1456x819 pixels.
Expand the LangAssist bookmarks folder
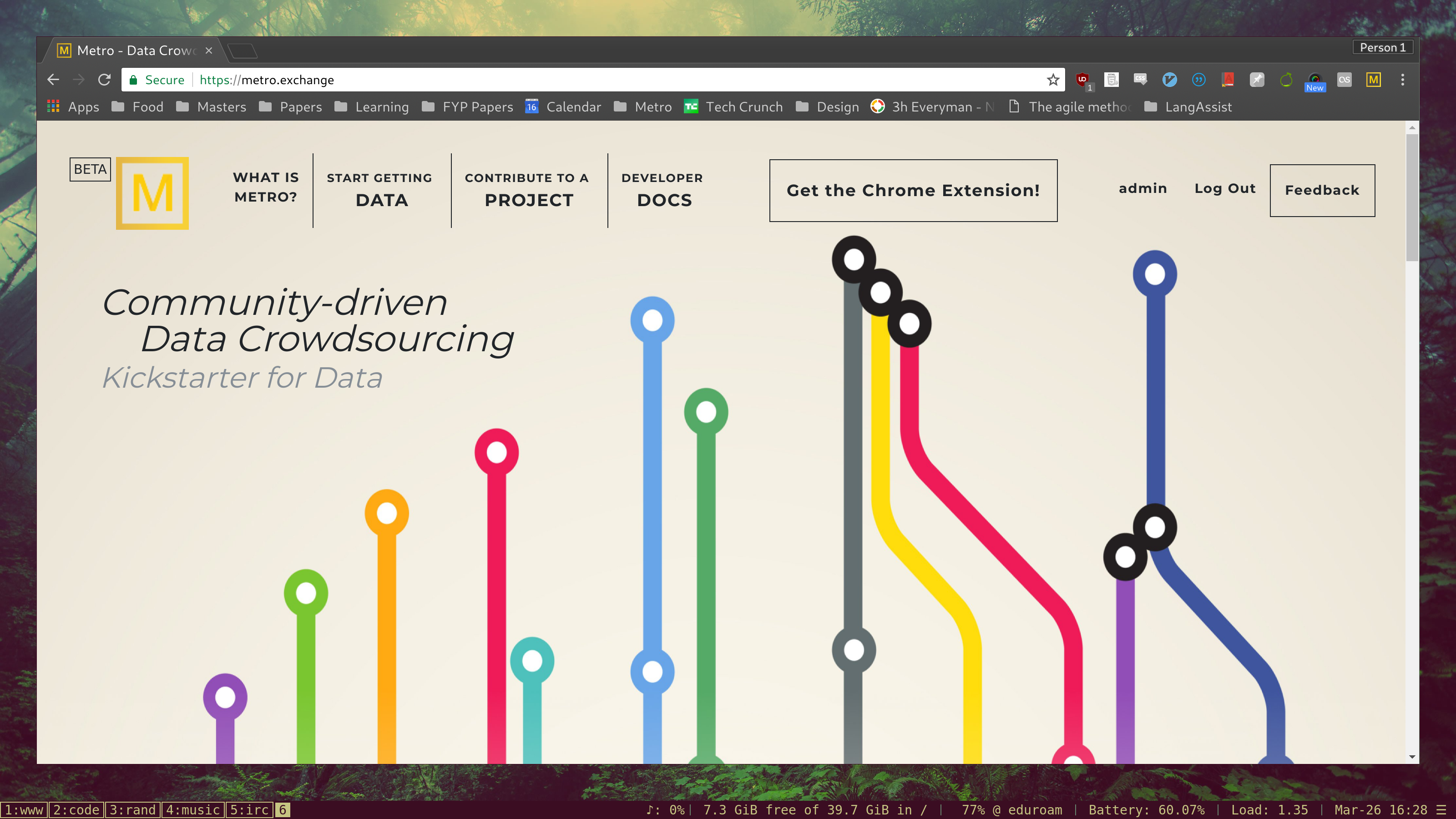coord(1188,107)
